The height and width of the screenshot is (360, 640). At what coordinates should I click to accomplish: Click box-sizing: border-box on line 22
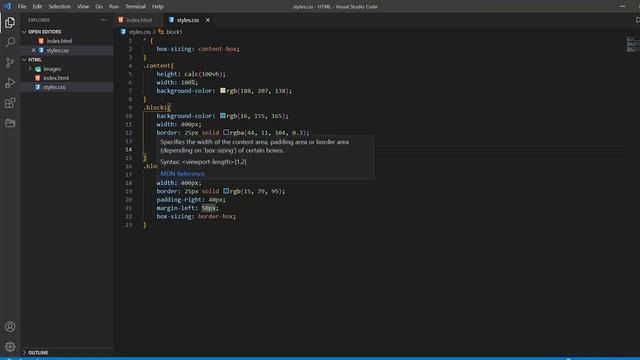[x=196, y=216]
